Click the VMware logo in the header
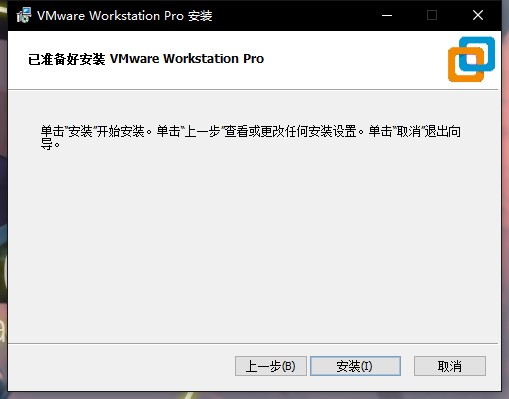The height and width of the screenshot is (399, 509). (471, 59)
